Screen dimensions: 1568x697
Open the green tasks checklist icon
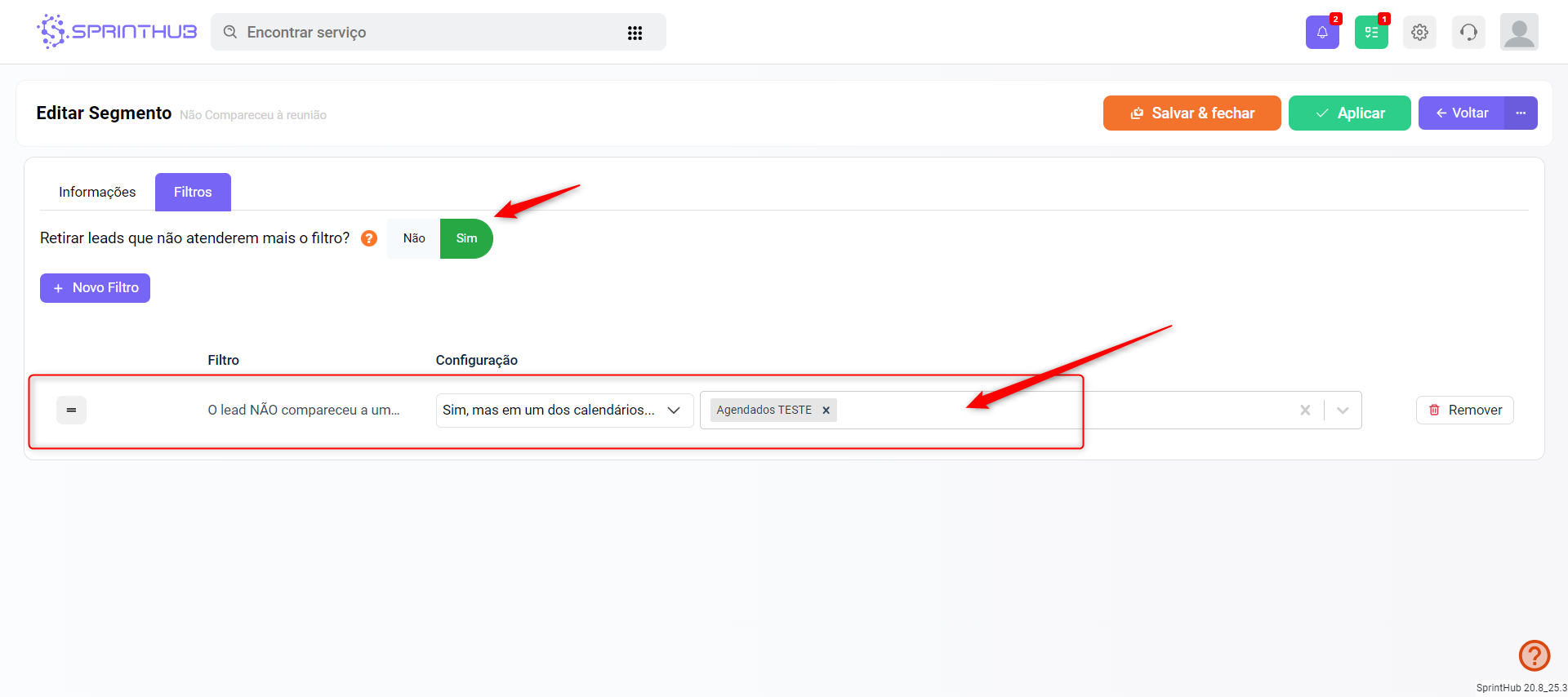(1370, 33)
